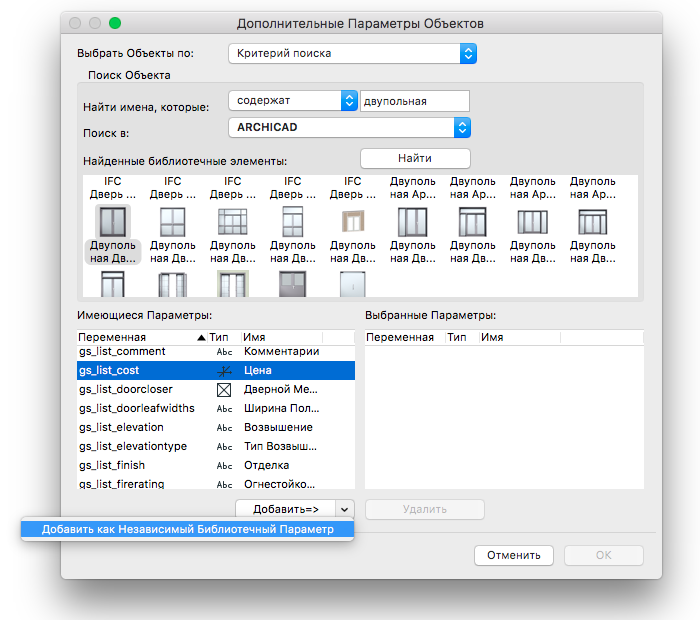Screen dimensions: 700x620
Task: Click the Abc type icon for gs_list_firerating
Action: click(x=224, y=484)
